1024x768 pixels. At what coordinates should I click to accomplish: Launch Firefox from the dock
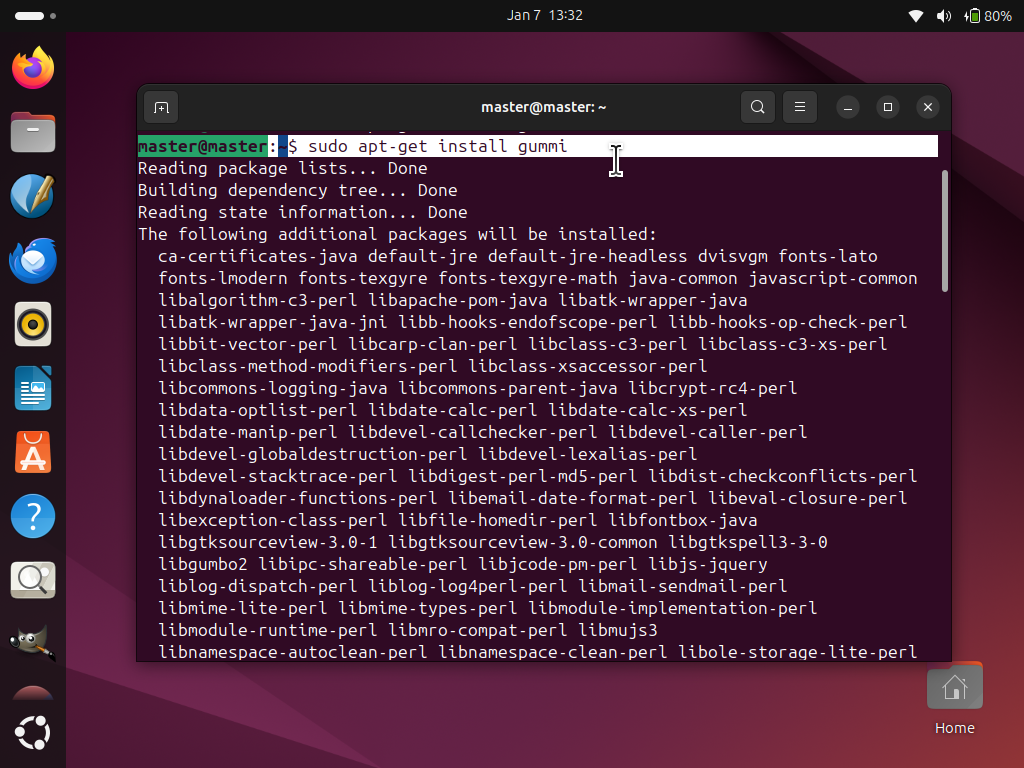point(33,68)
